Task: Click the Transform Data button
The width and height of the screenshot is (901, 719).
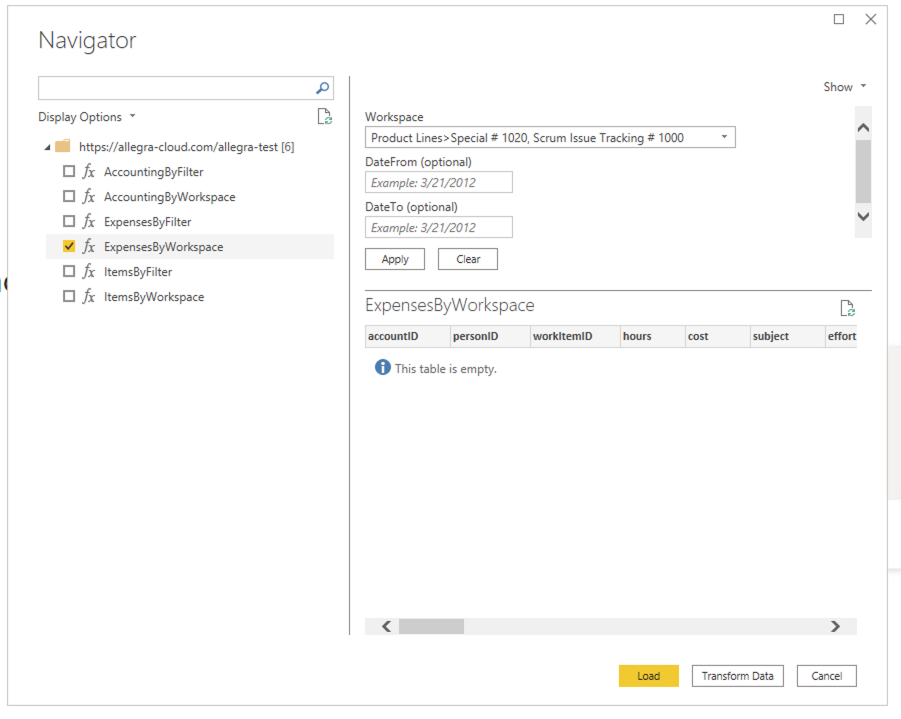Action: (x=737, y=676)
